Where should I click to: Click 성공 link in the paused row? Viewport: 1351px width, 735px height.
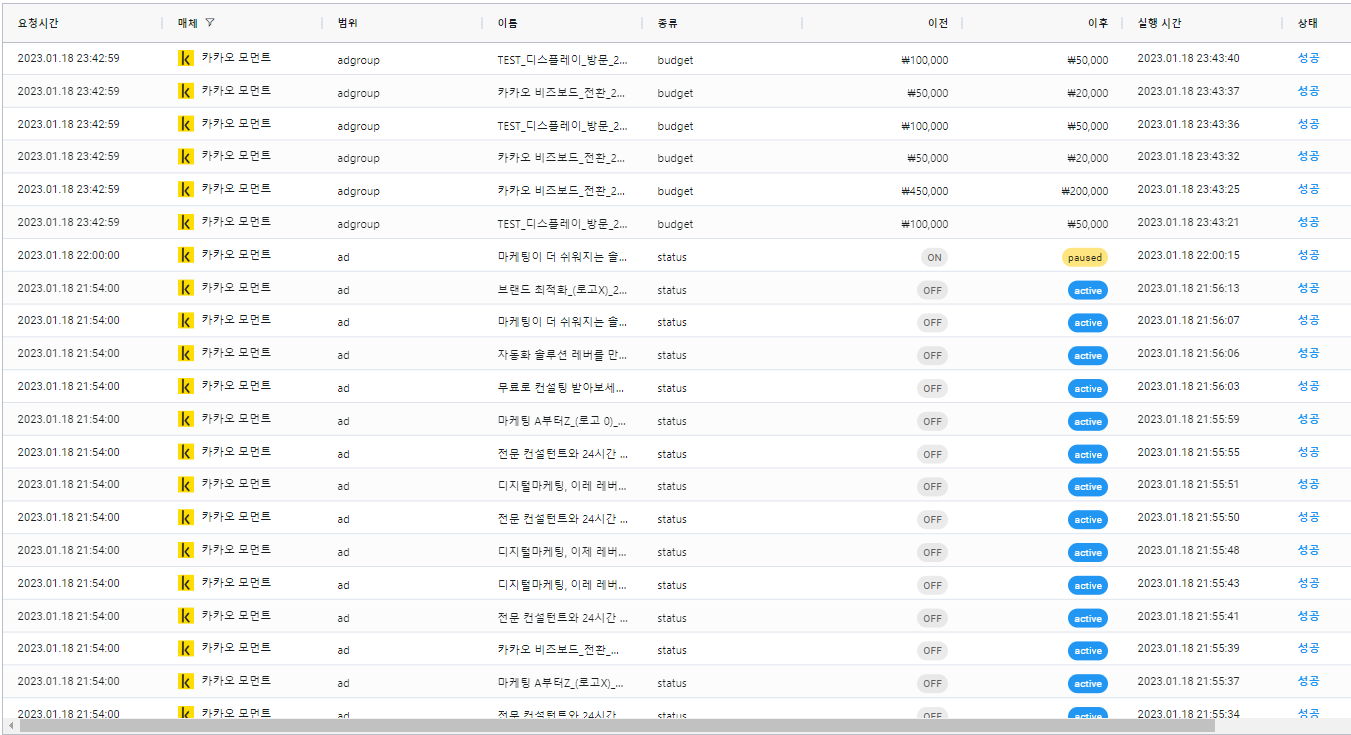click(1308, 255)
